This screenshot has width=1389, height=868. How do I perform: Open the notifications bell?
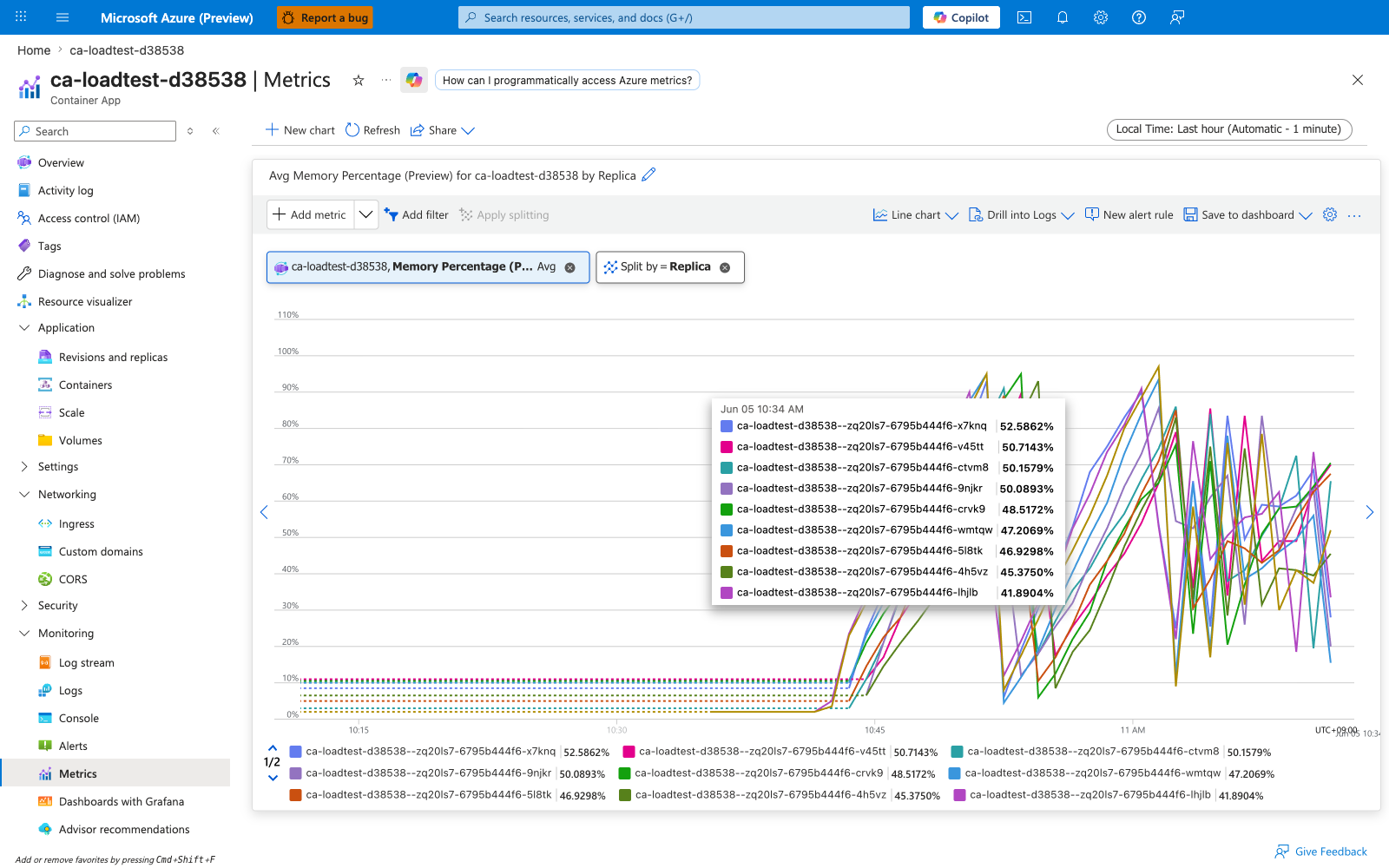tap(1063, 17)
